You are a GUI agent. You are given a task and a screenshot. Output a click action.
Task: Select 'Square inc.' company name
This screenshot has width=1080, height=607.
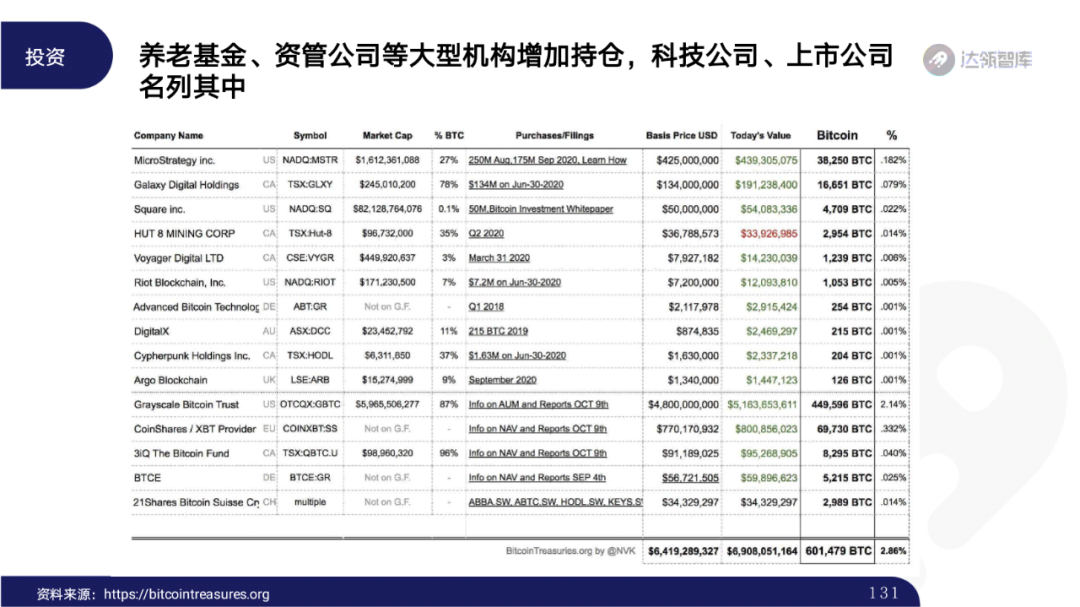click(x=159, y=209)
